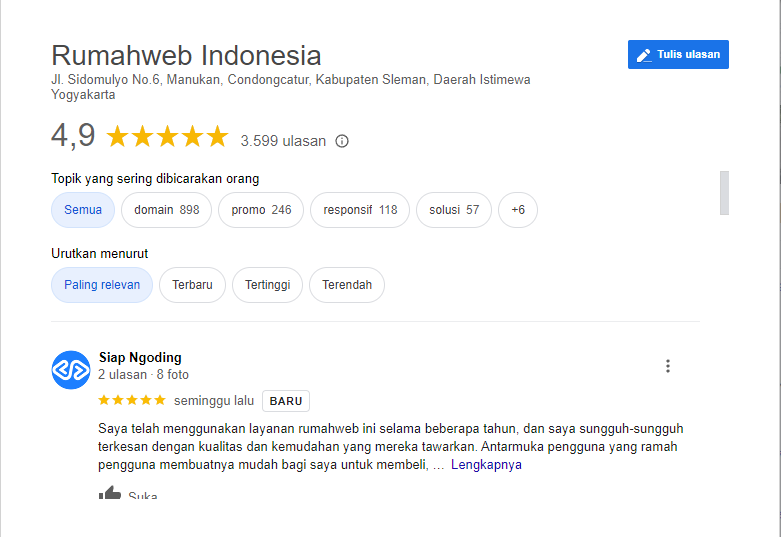Click the vertical scrollbar thumb
Screen dimensions: 781x537
coord(724,193)
